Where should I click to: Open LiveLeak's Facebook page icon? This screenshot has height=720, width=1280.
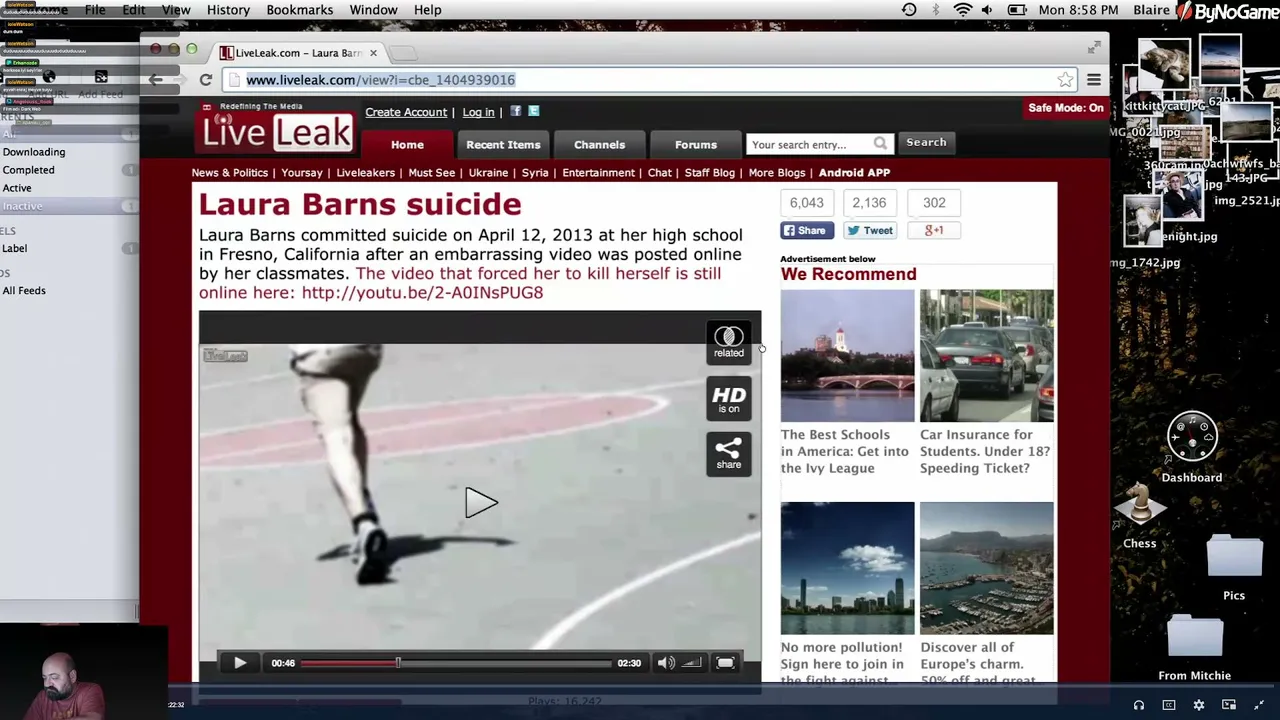516,111
